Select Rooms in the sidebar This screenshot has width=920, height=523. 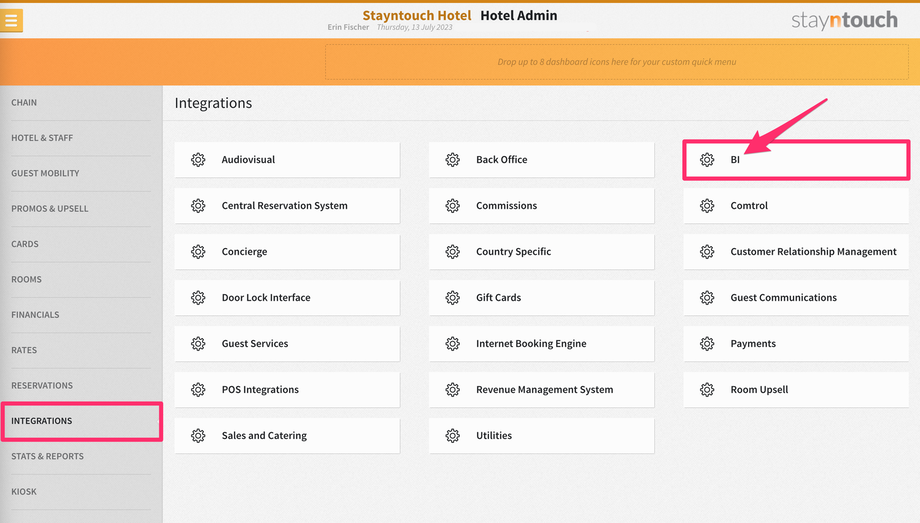pos(81,279)
